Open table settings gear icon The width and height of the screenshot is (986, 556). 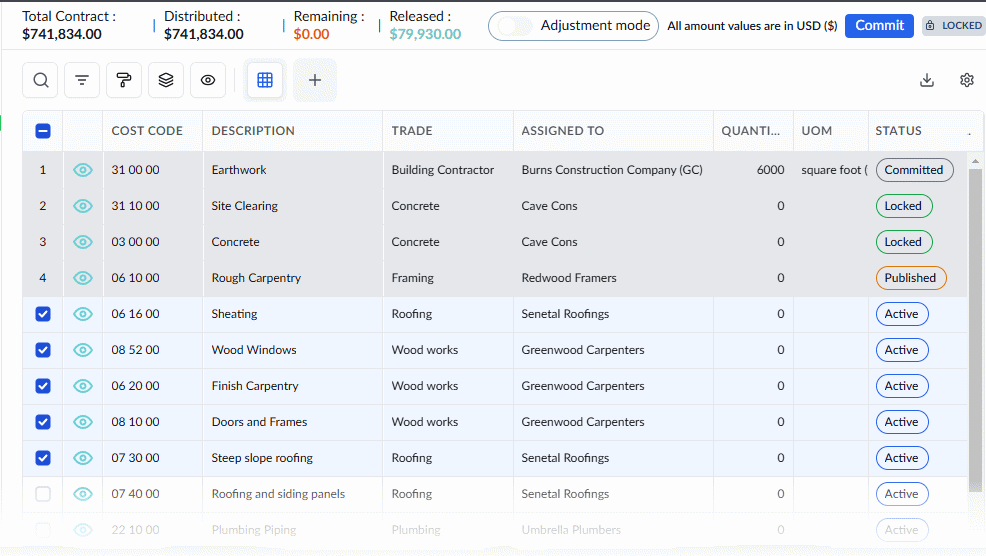pos(967,80)
